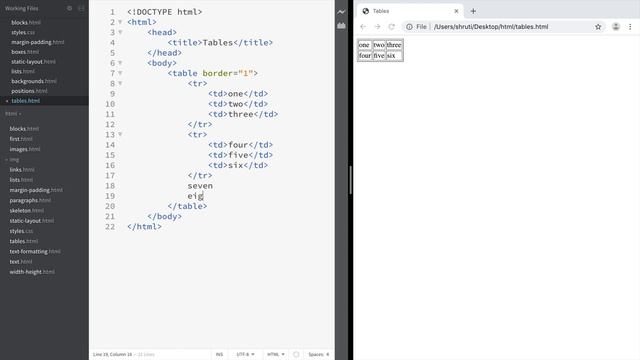Go forward in Chrome

pyautogui.click(x=377, y=27)
